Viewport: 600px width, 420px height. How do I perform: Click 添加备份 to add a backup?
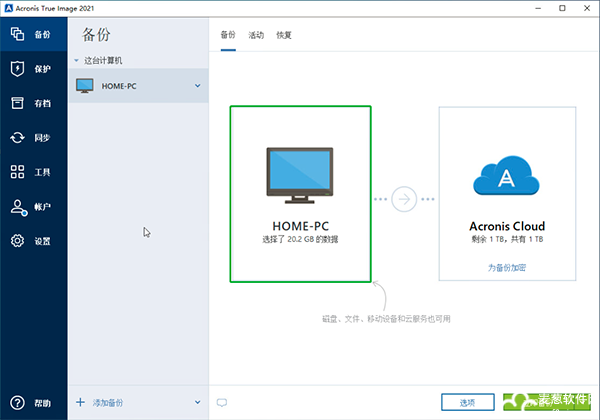pos(106,403)
